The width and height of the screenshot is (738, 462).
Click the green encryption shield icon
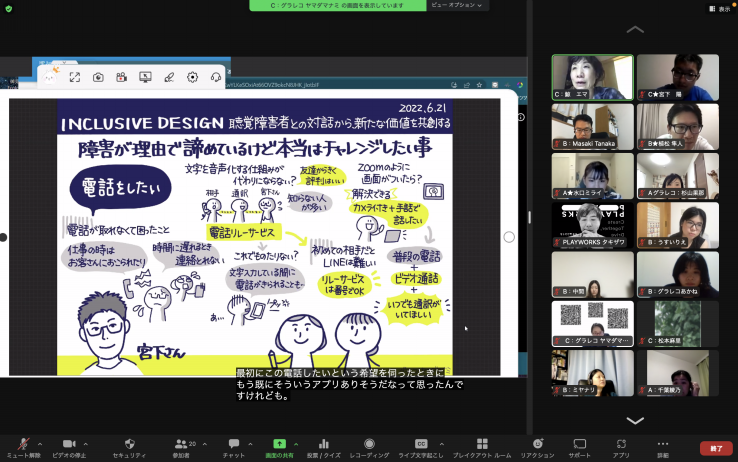8,8
